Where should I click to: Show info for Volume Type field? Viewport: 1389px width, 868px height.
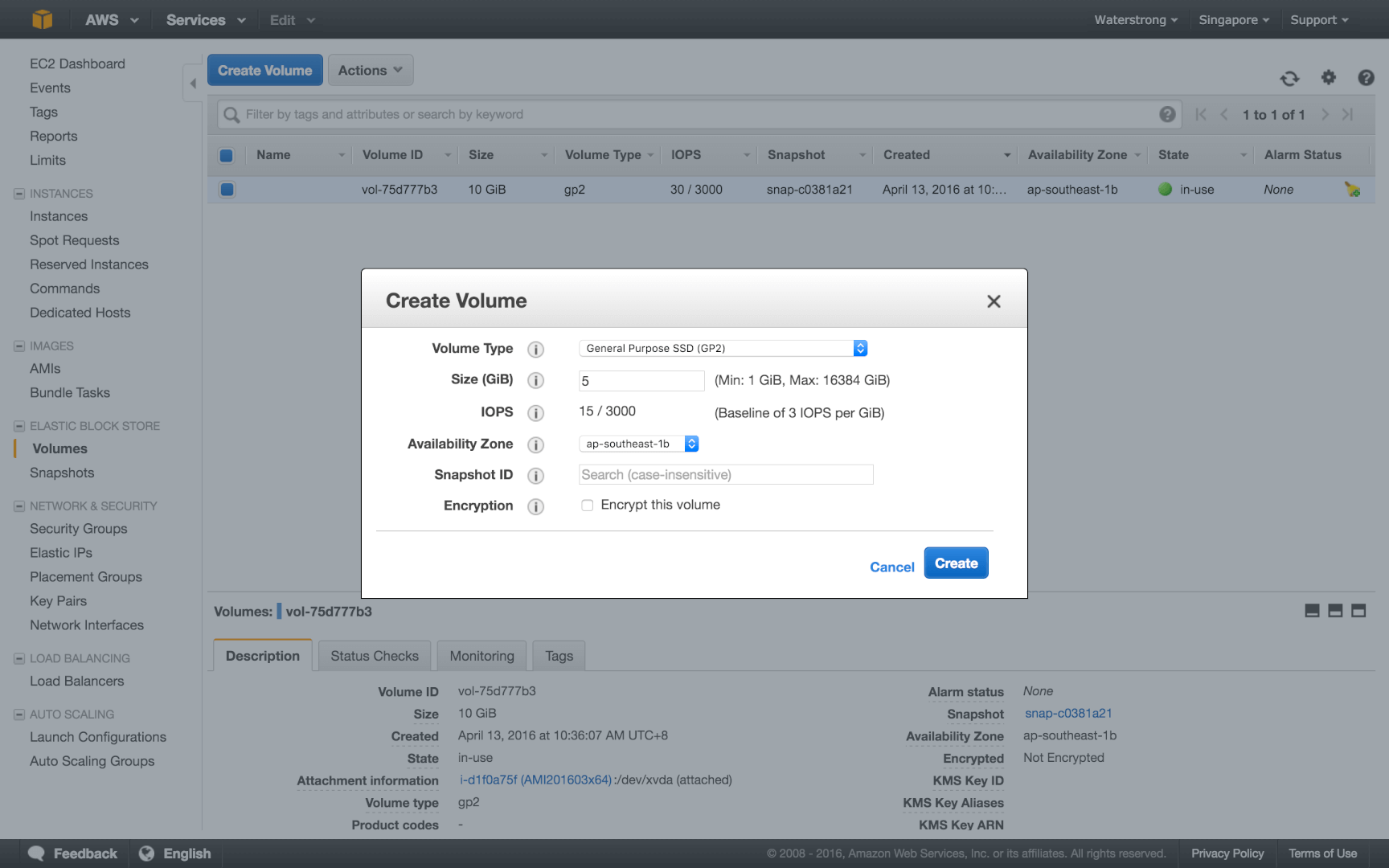click(x=535, y=350)
